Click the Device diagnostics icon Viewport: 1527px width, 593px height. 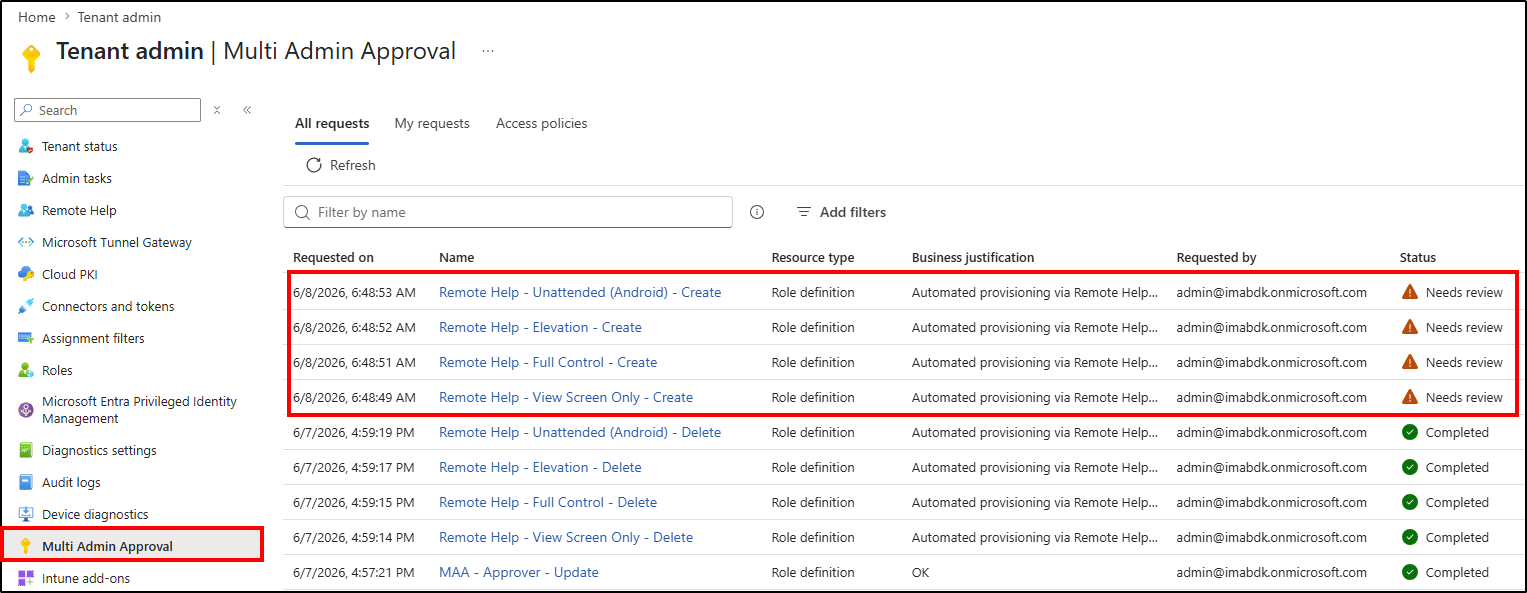pos(26,514)
